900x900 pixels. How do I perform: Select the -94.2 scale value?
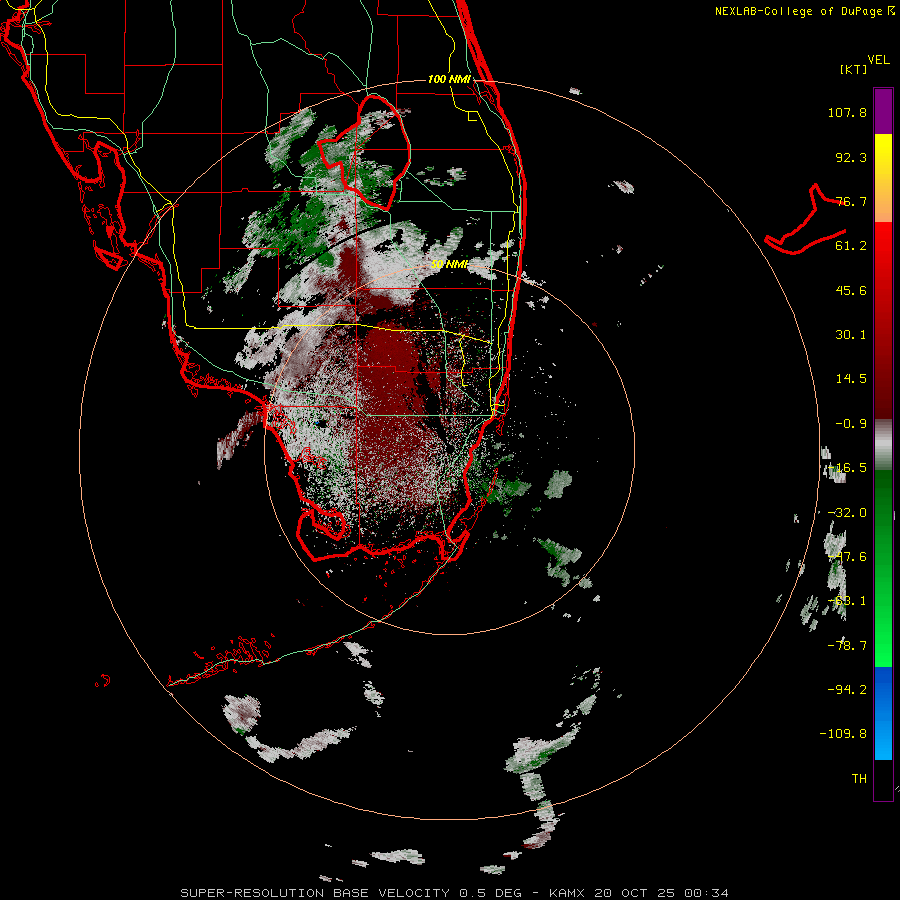pos(847,689)
